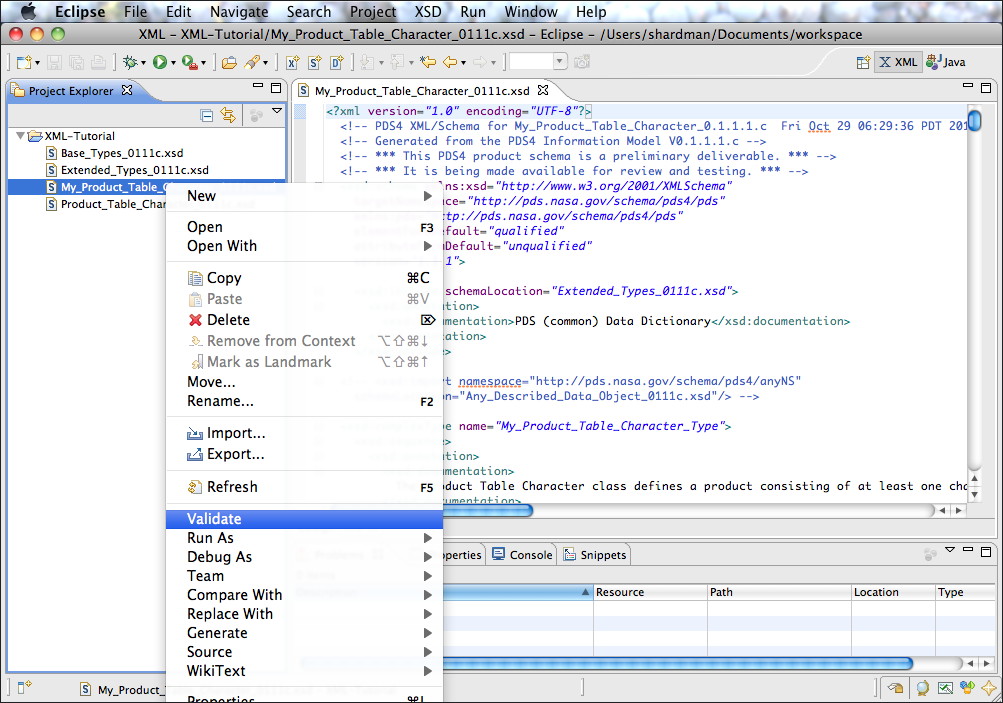Go to last edit location icon
The height and width of the screenshot is (703, 1003).
(427, 62)
